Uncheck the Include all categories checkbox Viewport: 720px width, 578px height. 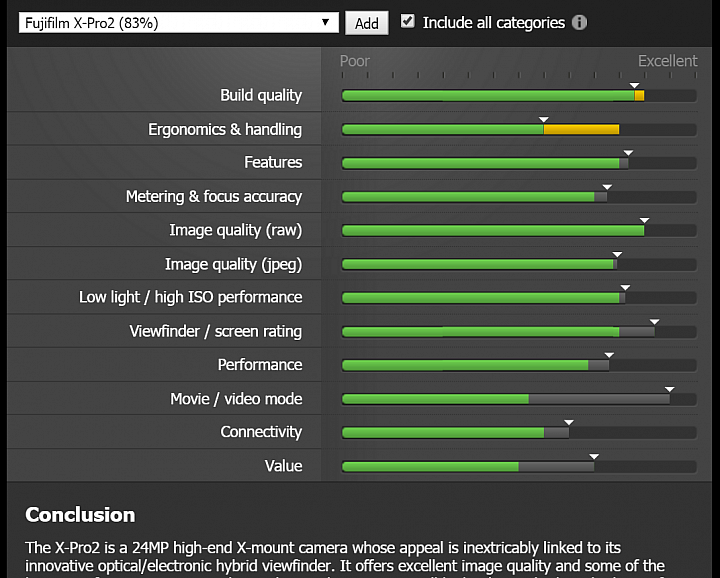[407, 21]
